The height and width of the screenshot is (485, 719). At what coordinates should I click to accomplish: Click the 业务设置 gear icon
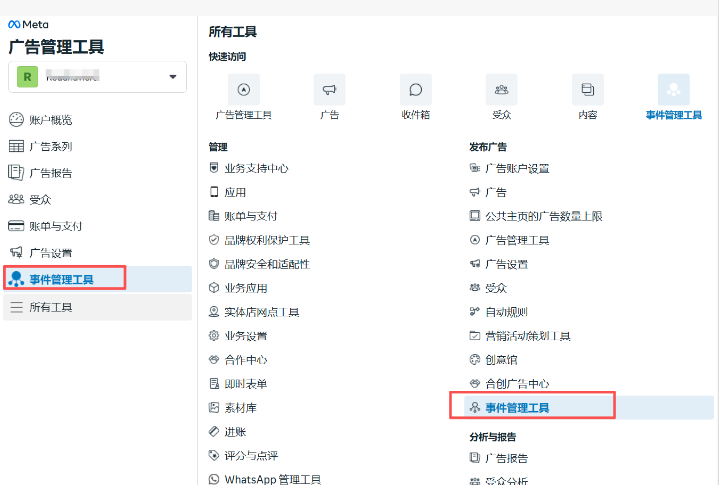point(214,336)
